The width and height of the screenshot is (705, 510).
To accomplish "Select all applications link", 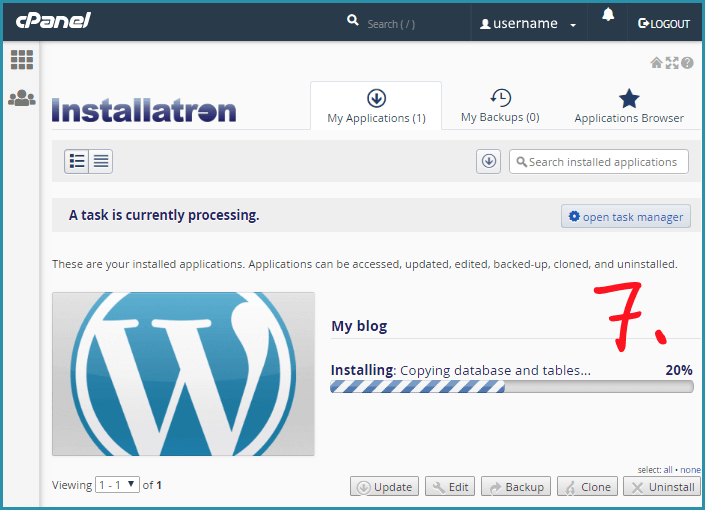I will pos(667,470).
